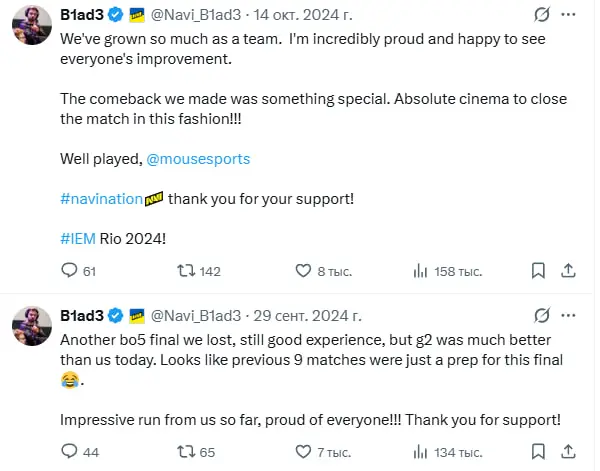Share the bo5 final tweet
600x471 pixels.
(x=568, y=452)
